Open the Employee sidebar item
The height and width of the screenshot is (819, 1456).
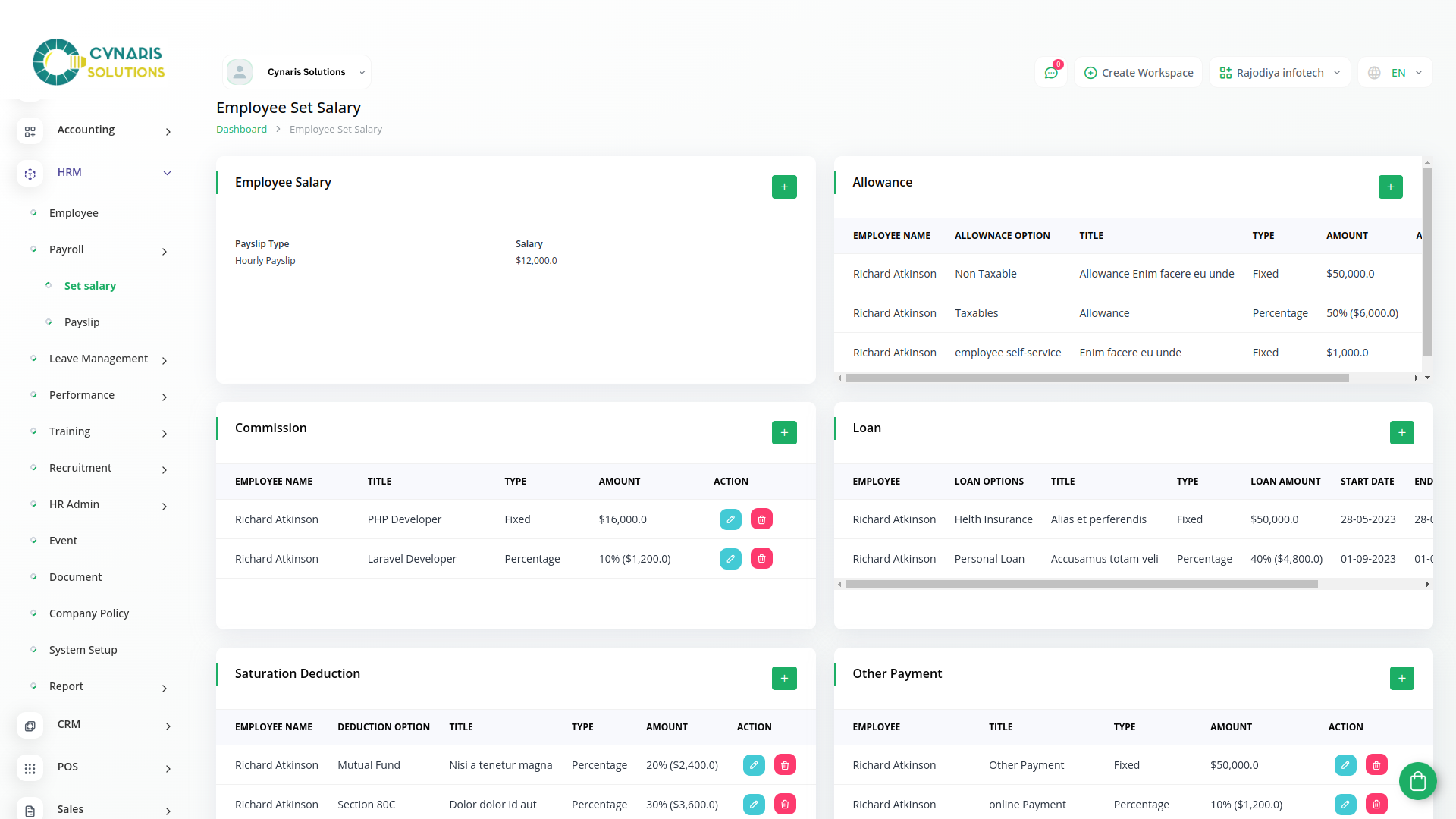(x=74, y=213)
